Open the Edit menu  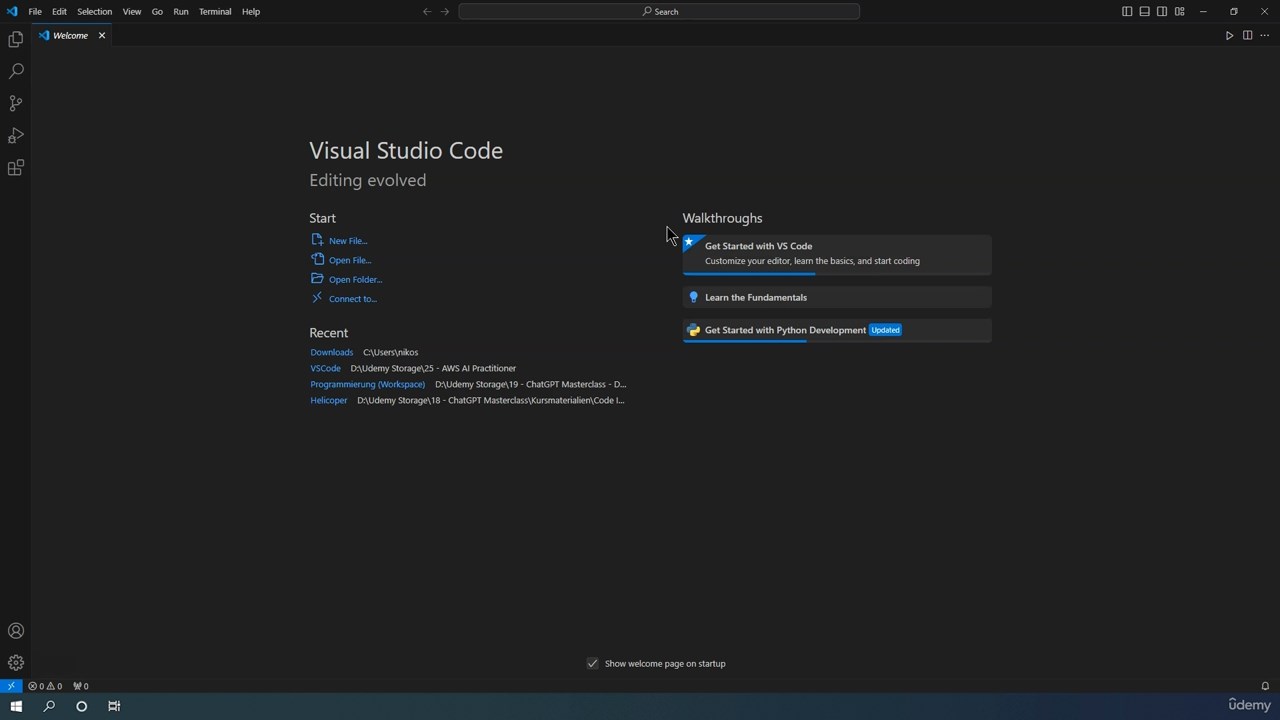59,12
